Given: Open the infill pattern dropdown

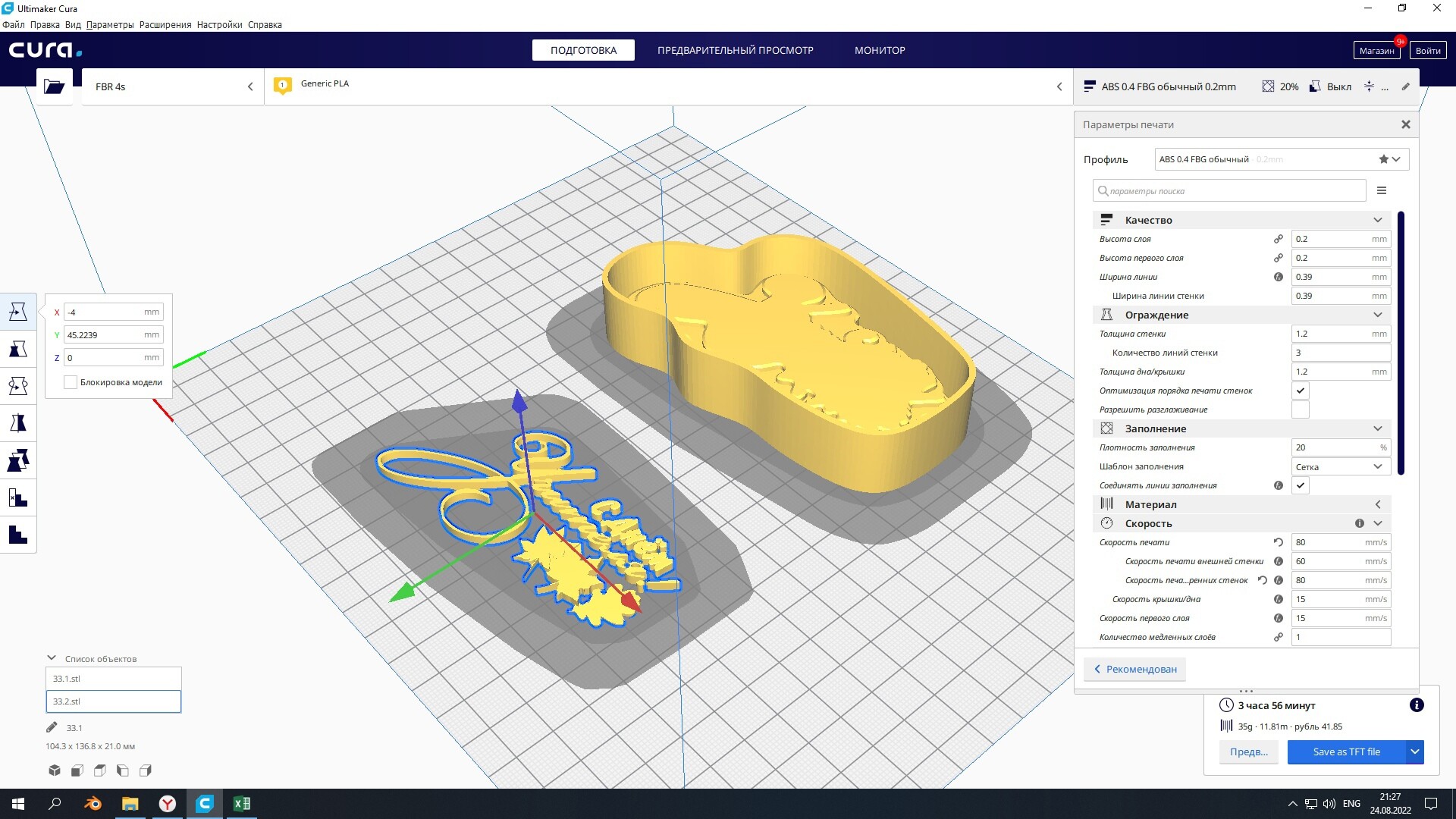Looking at the screenshot, I should point(1340,466).
